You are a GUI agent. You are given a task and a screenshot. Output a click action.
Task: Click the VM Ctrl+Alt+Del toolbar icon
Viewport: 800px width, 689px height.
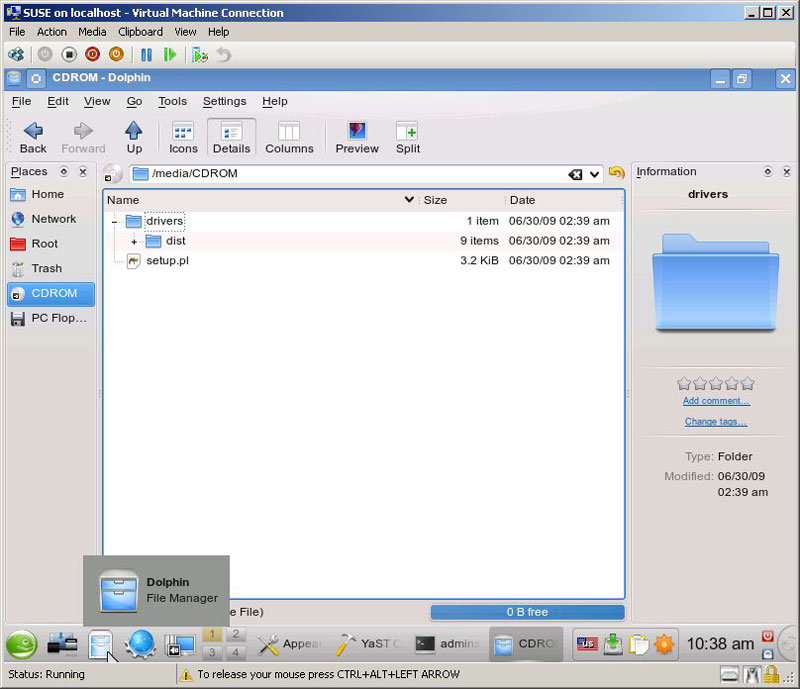(x=16, y=54)
